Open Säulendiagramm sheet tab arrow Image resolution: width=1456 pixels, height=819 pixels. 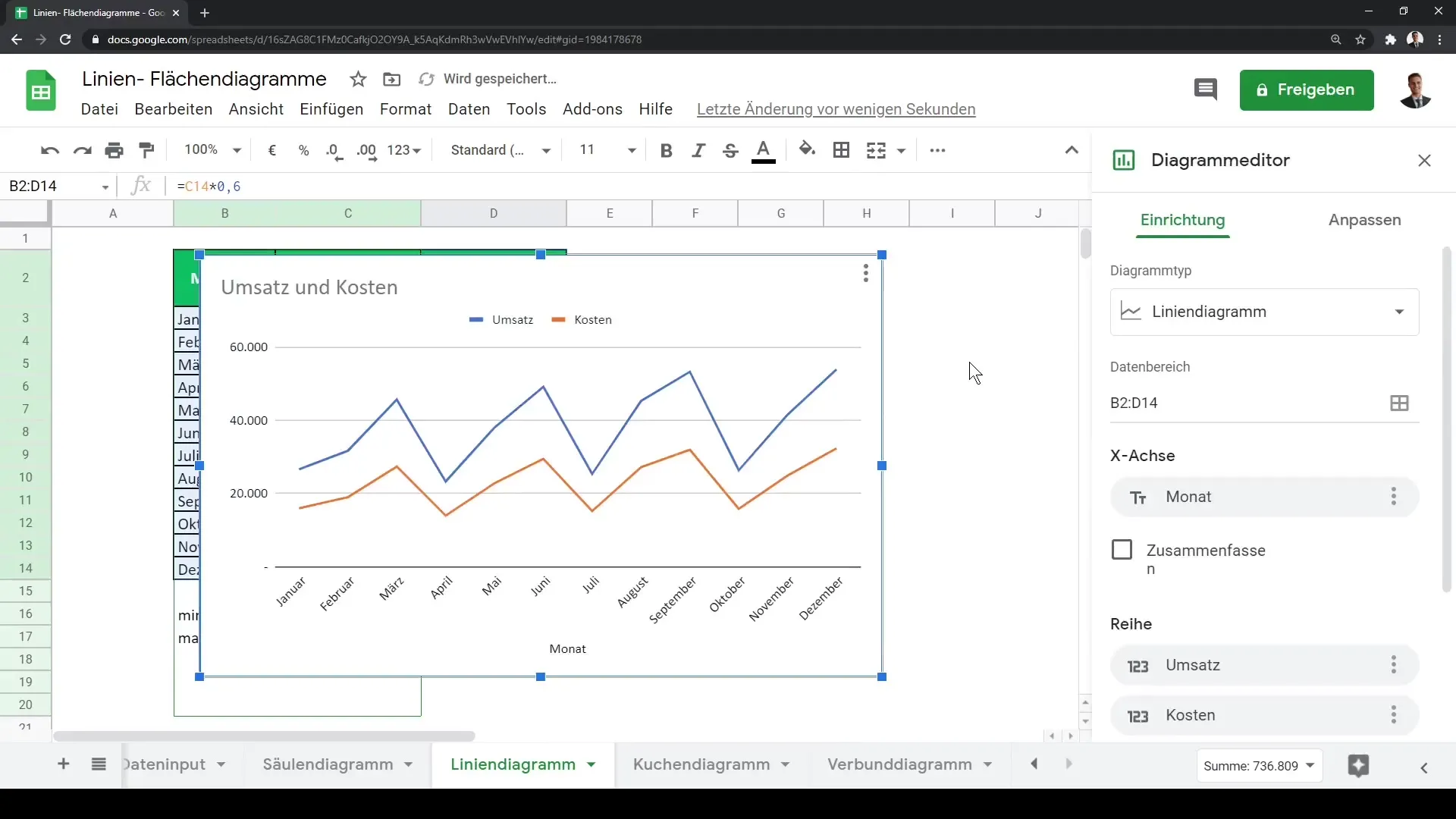point(409,764)
